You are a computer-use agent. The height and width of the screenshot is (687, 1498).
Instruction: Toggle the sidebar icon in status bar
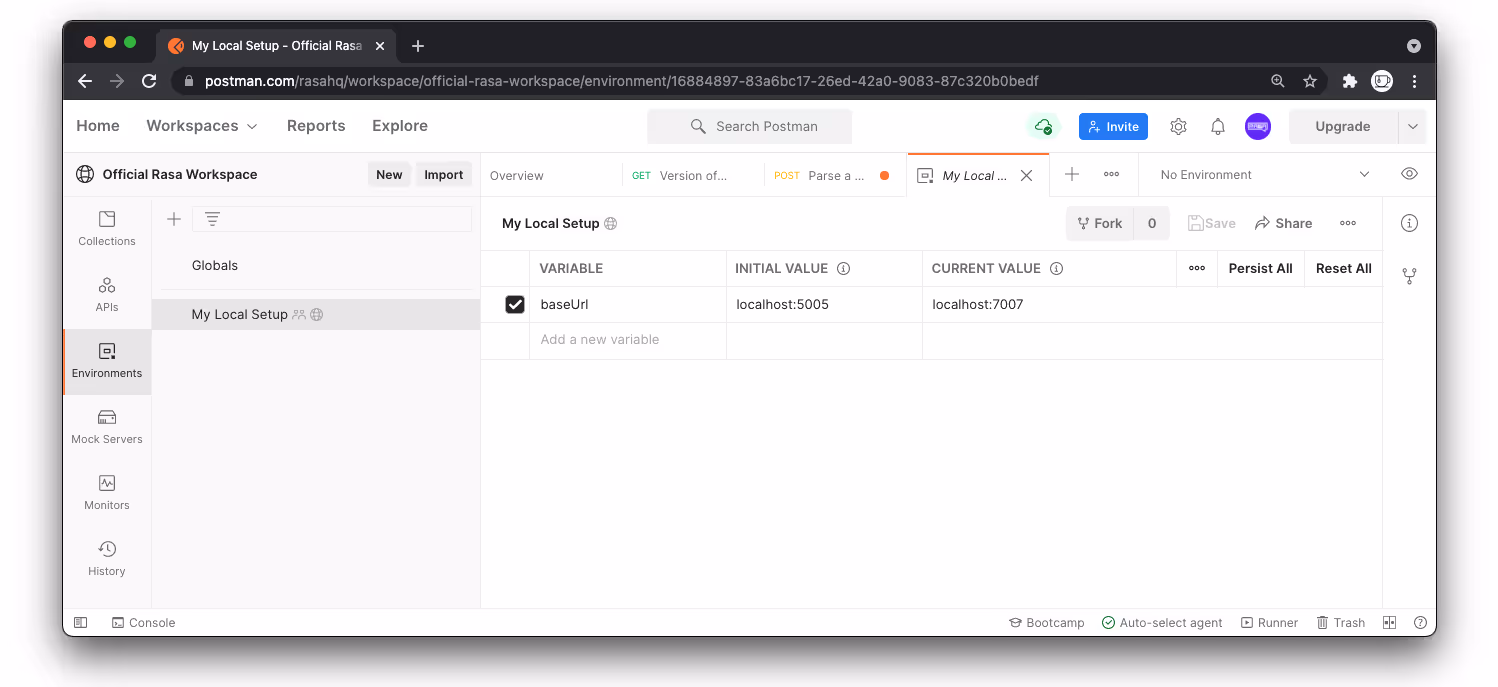point(81,622)
